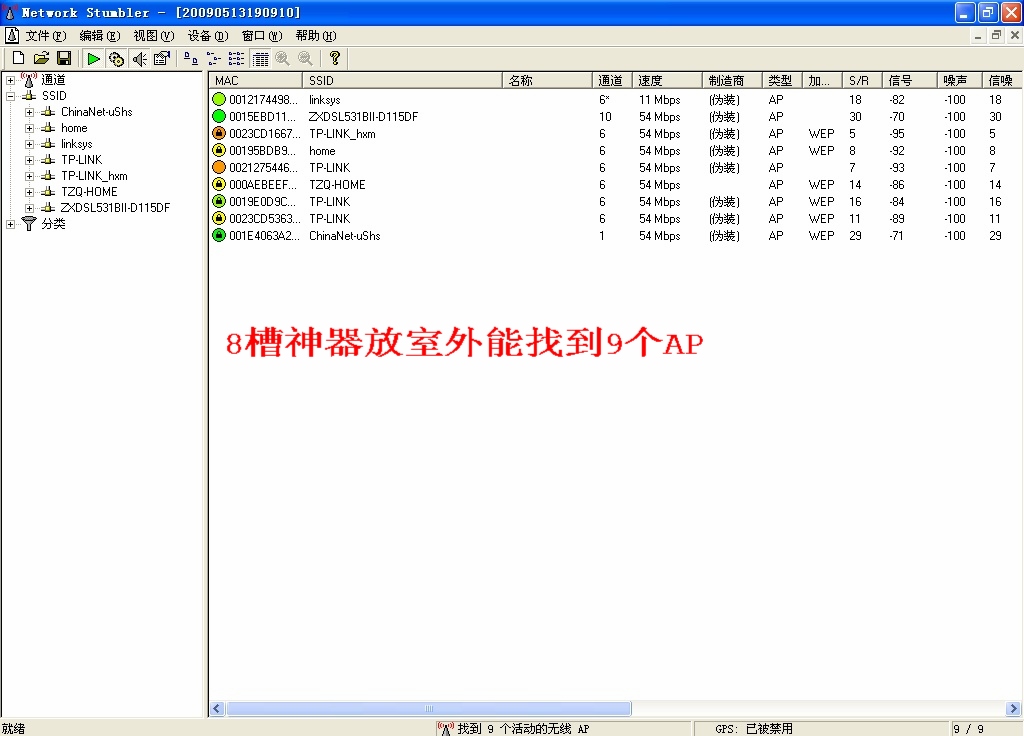Click lock icon of home row
Image resolution: width=1024 pixels, height=736 pixels.
click(219, 150)
